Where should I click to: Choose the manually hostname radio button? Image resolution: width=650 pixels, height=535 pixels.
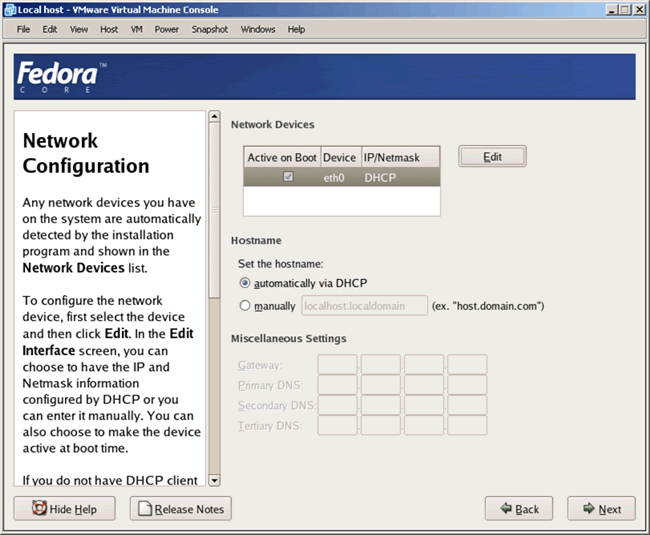point(245,306)
